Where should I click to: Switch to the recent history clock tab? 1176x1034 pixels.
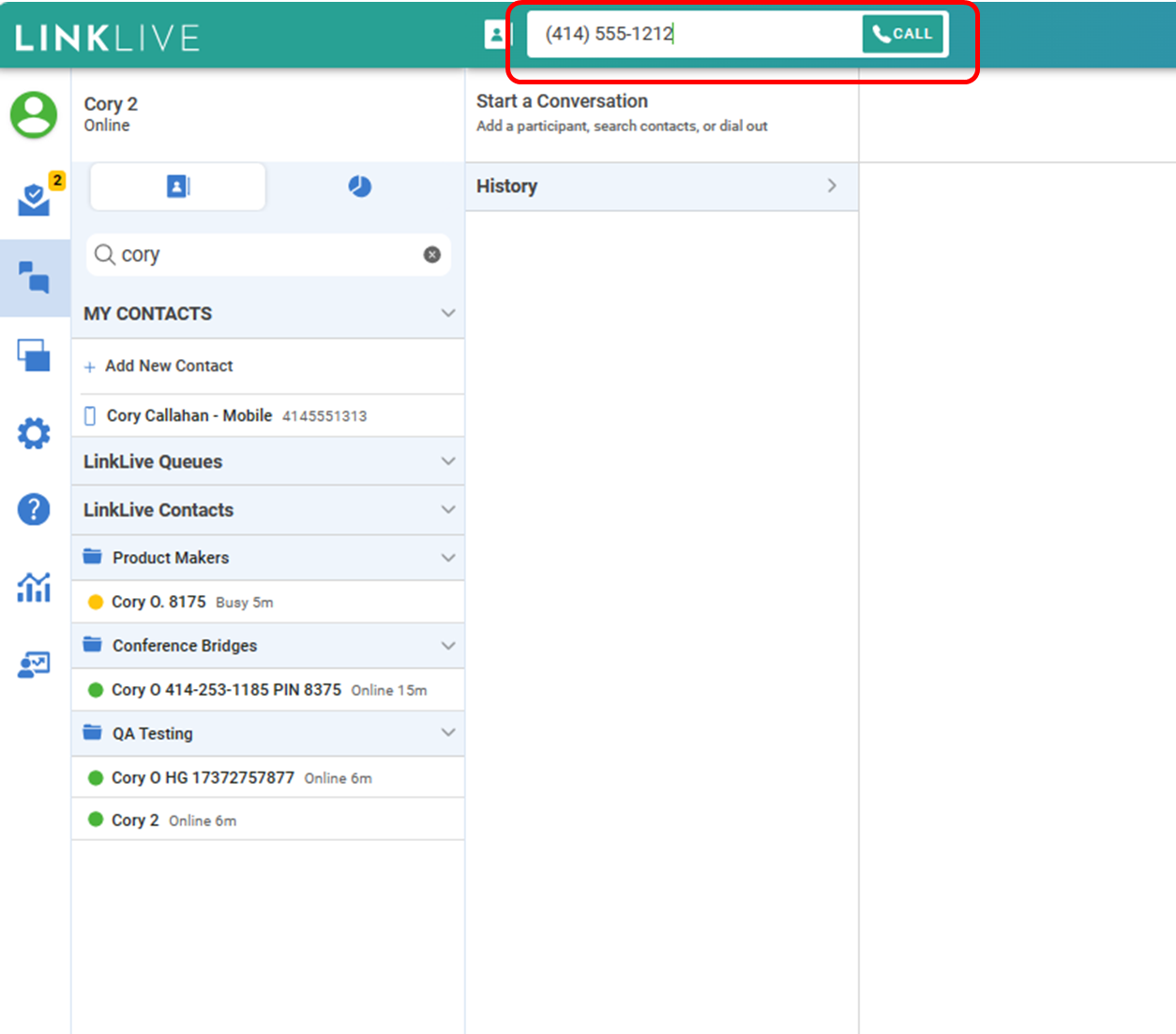point(360,187)
